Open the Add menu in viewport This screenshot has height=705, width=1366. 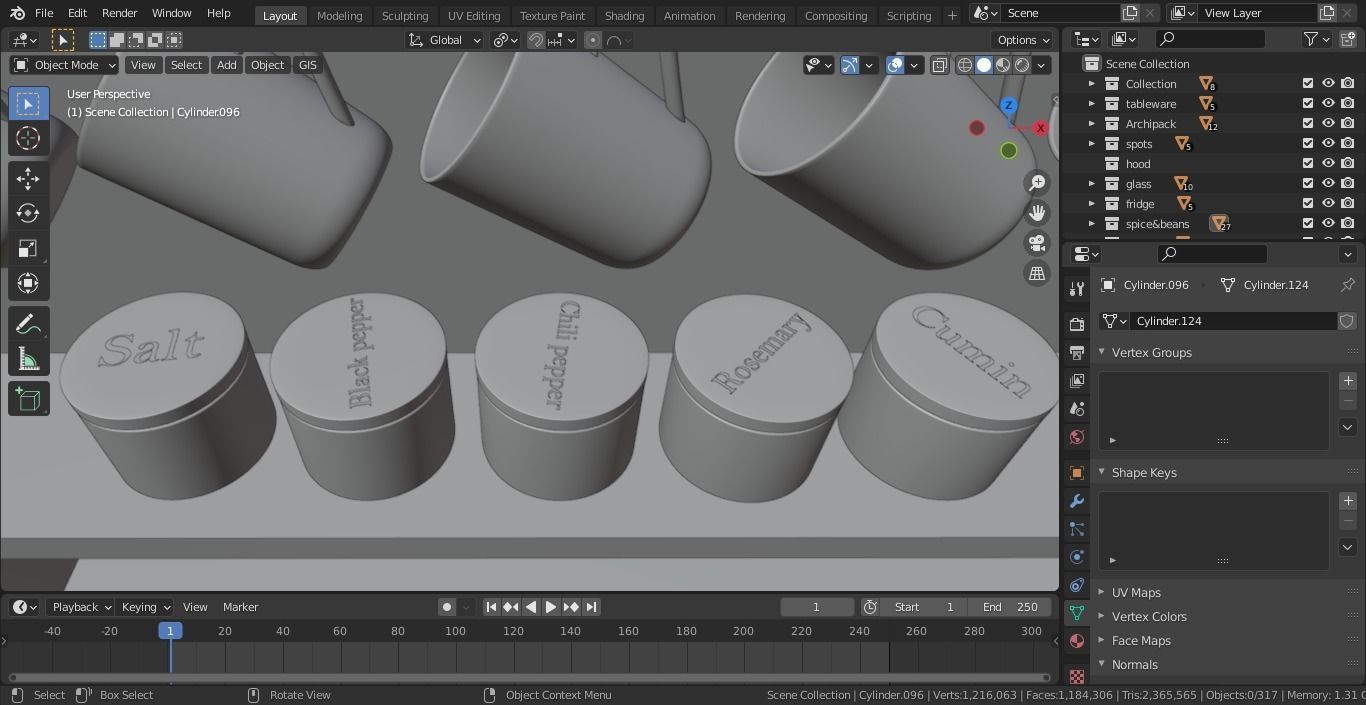point(227,65)
